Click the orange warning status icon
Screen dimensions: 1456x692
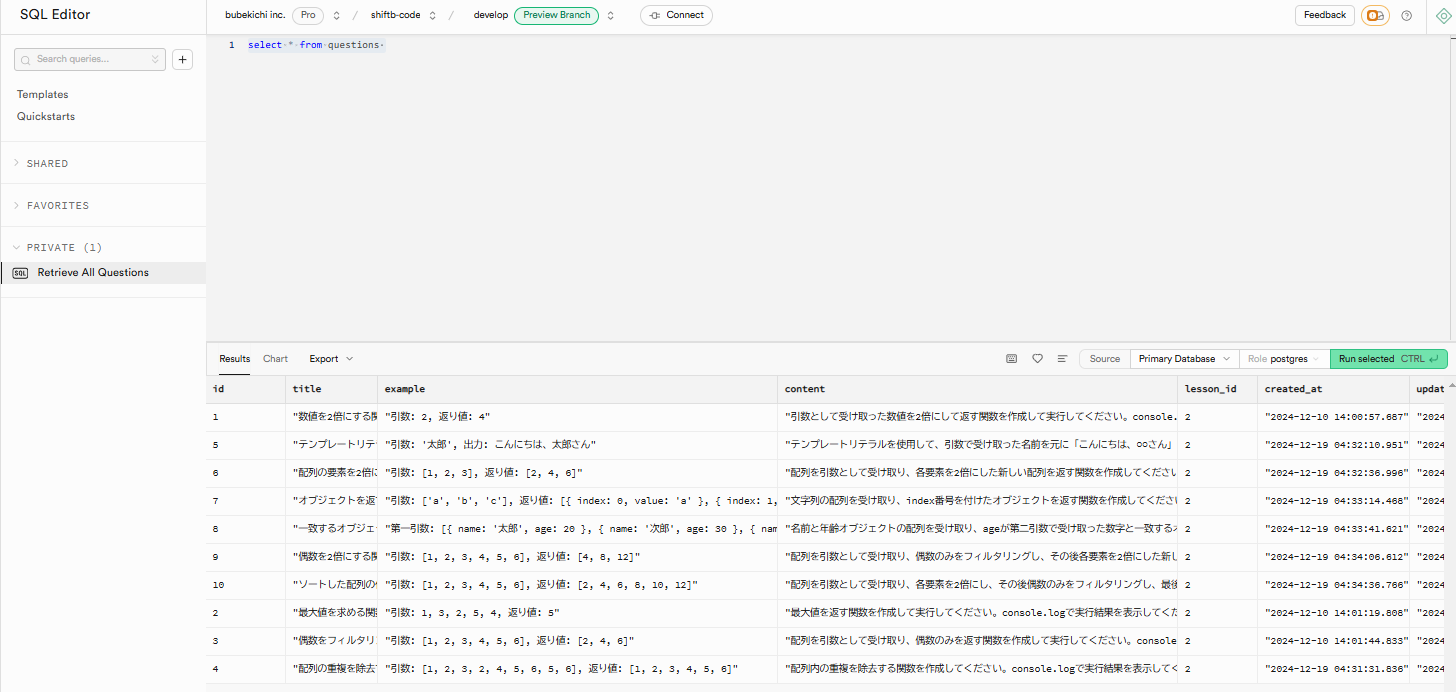(1375, 16)
